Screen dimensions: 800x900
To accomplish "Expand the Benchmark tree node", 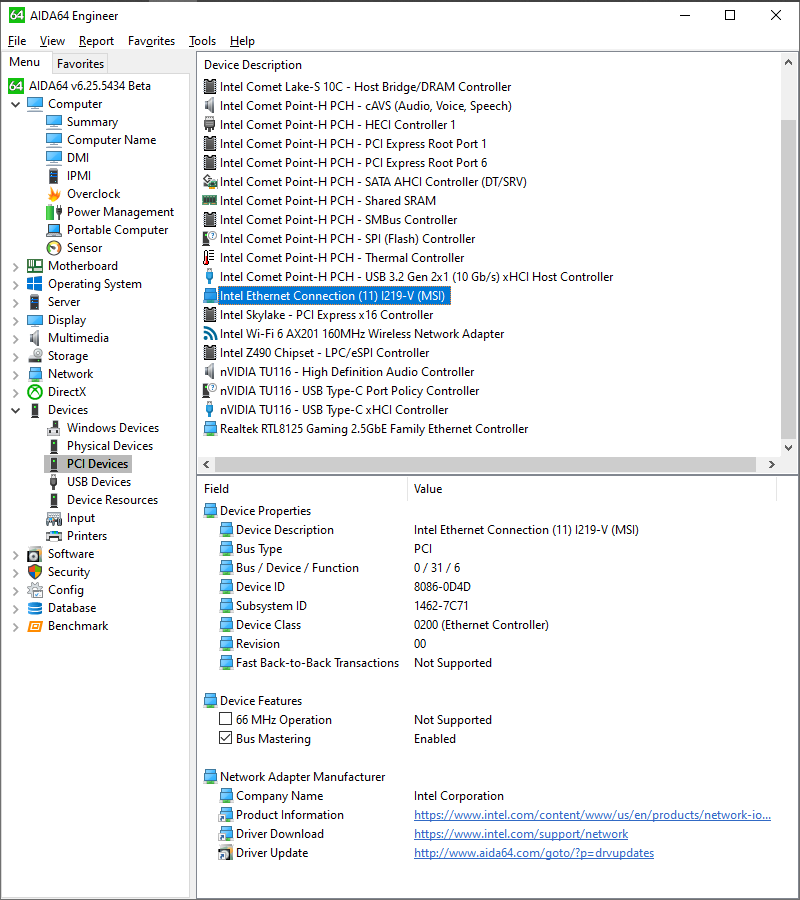I will click(15, 627).
